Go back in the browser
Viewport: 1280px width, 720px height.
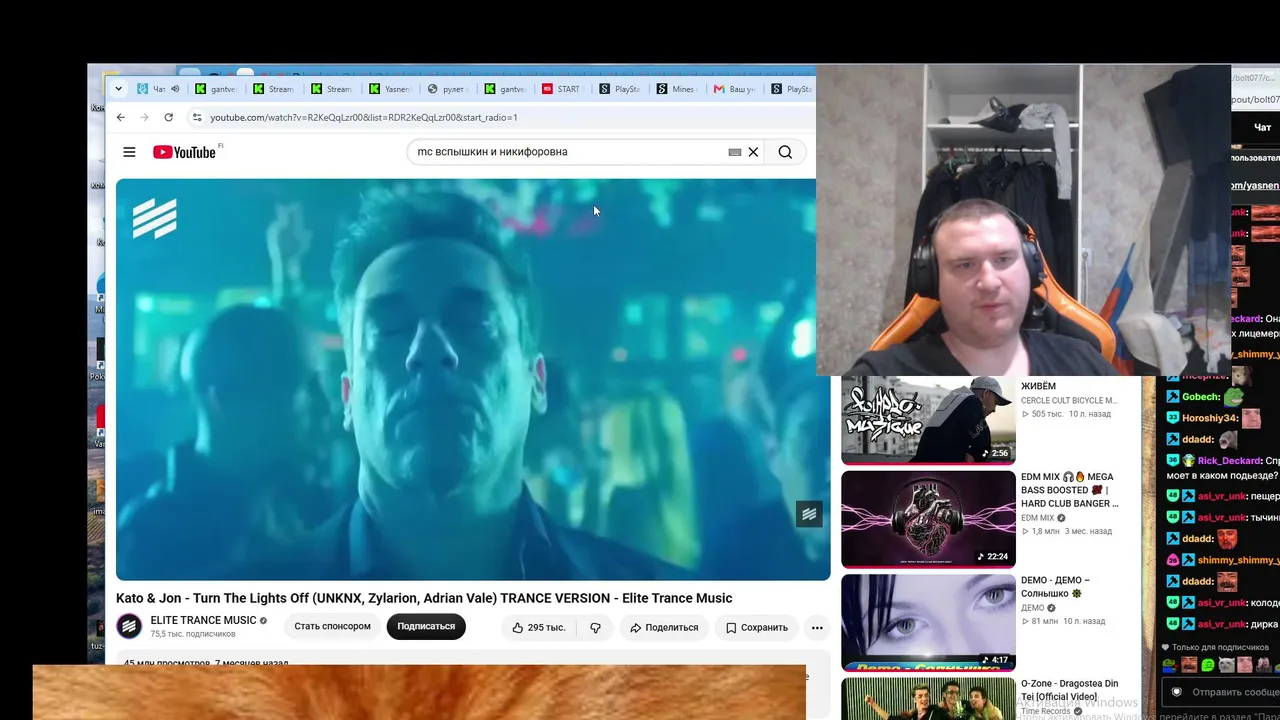(x=121, y=117)
